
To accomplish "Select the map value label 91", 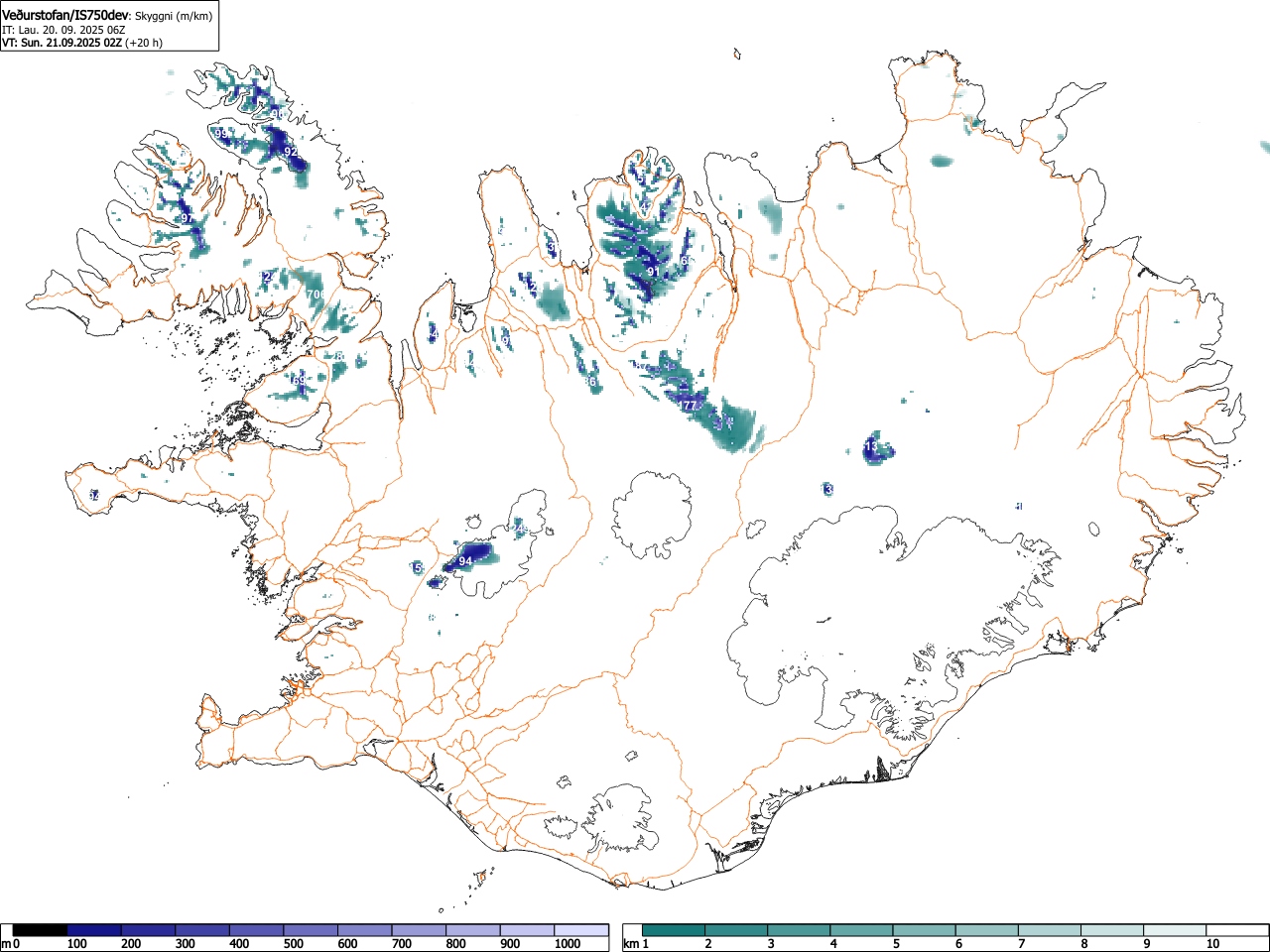I will tap(653, 272).
